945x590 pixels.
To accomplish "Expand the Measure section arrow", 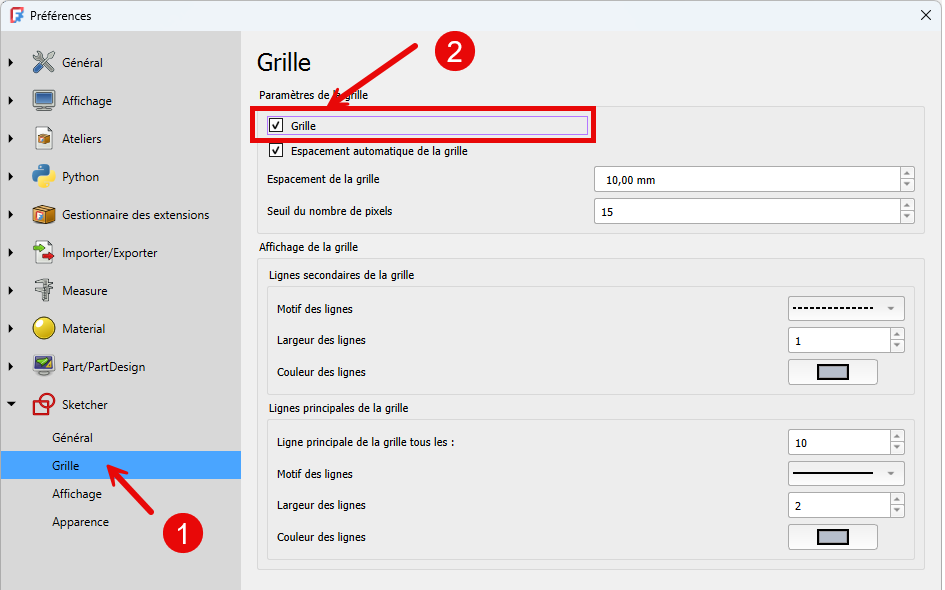I will point(11,290).
